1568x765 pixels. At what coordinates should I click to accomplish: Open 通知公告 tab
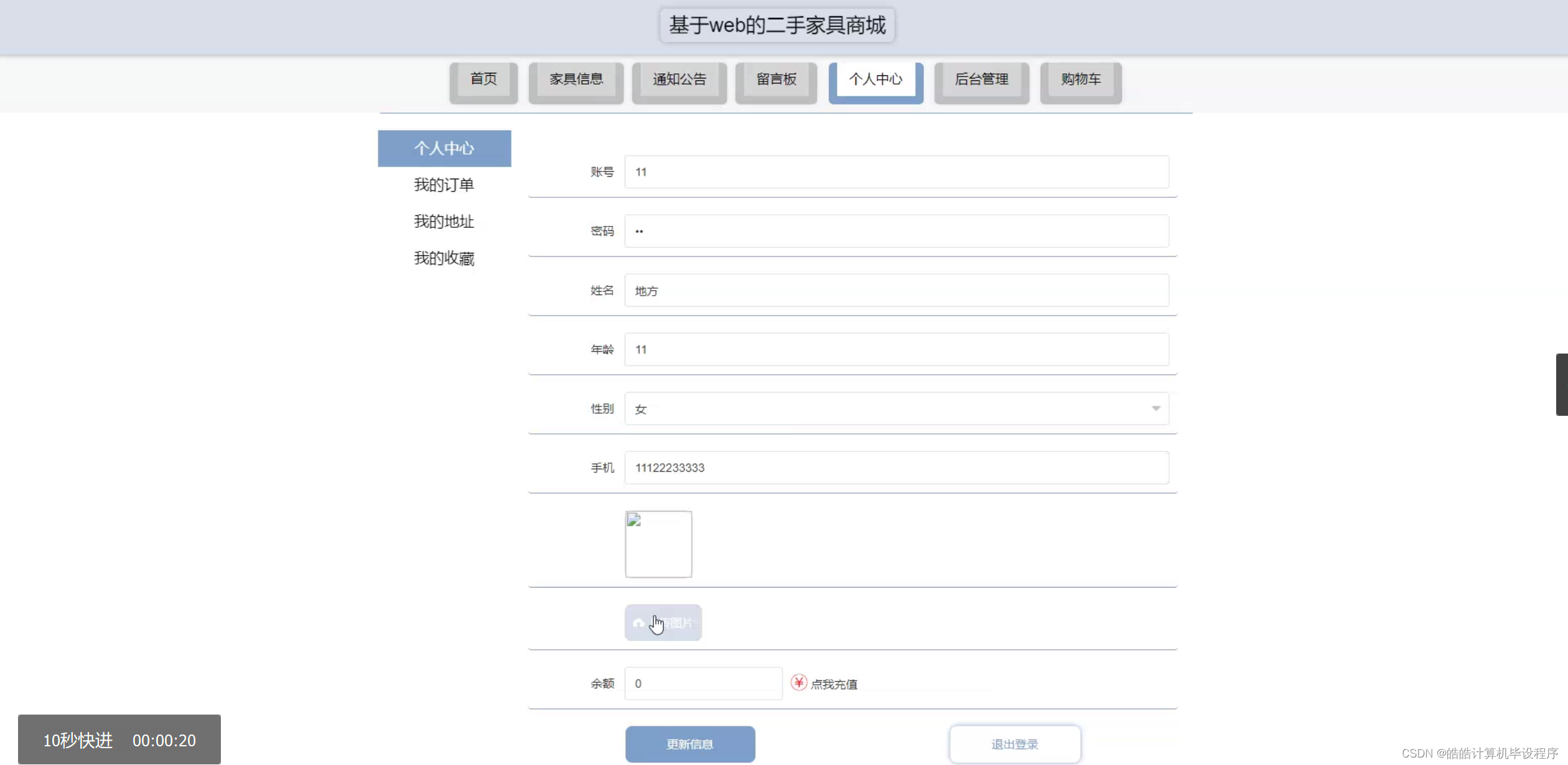tap(679, 80)
